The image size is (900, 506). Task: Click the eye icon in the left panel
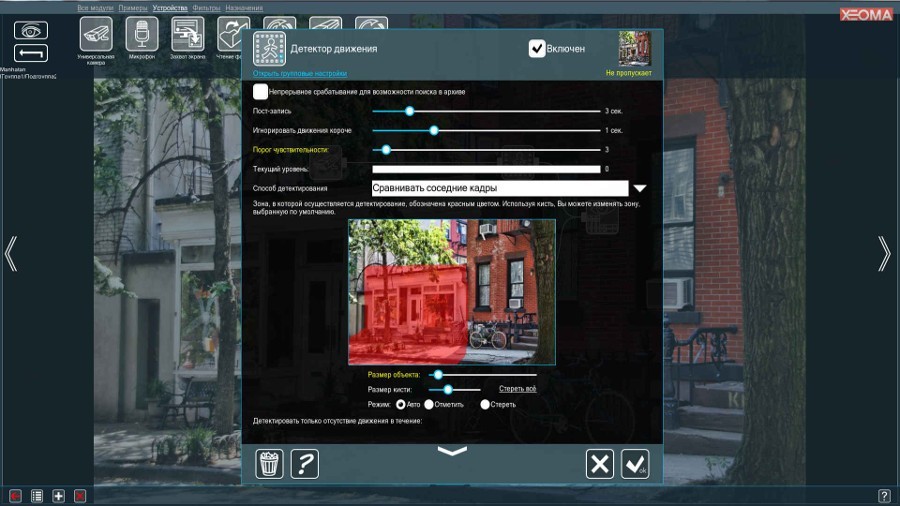(31, 30)
